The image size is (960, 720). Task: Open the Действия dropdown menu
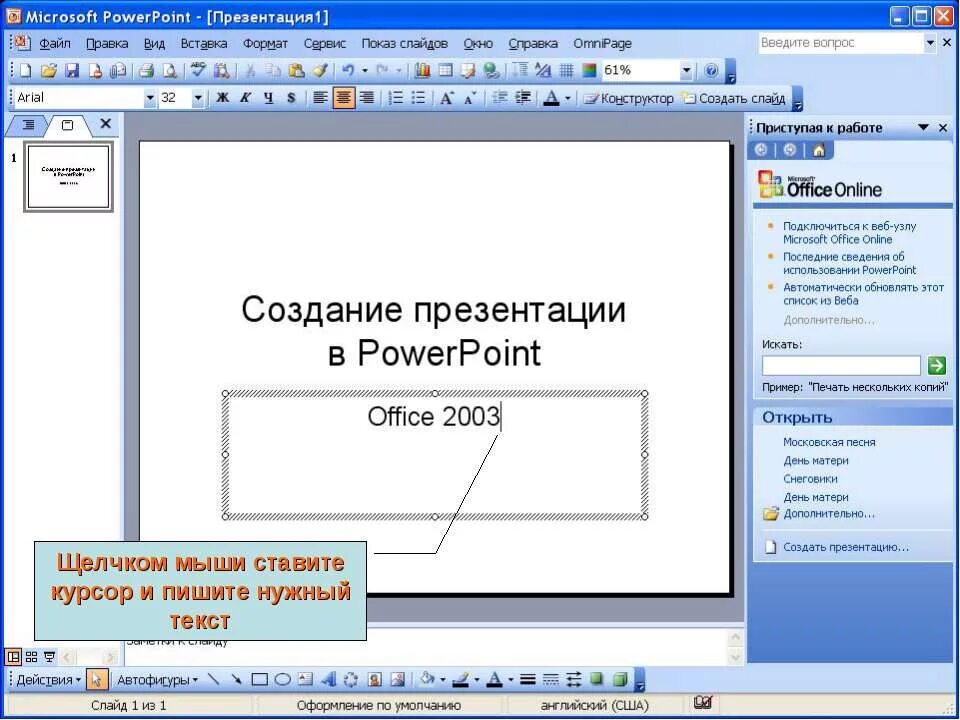48,680
